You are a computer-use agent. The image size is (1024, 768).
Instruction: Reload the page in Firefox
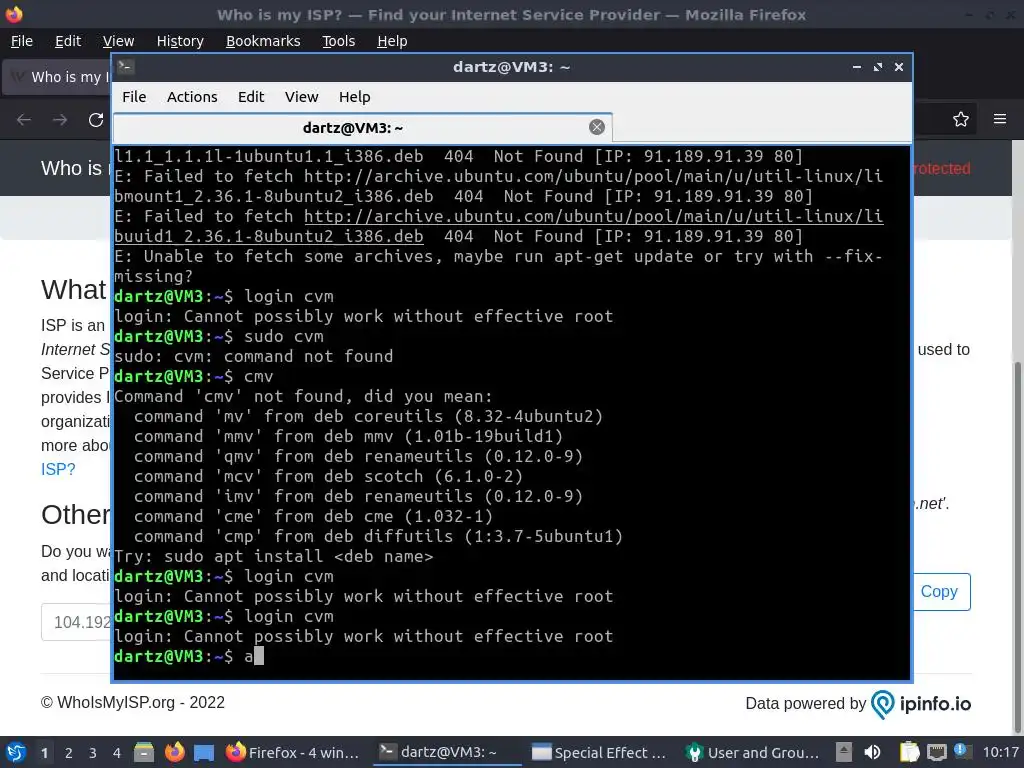click(96, 120)
